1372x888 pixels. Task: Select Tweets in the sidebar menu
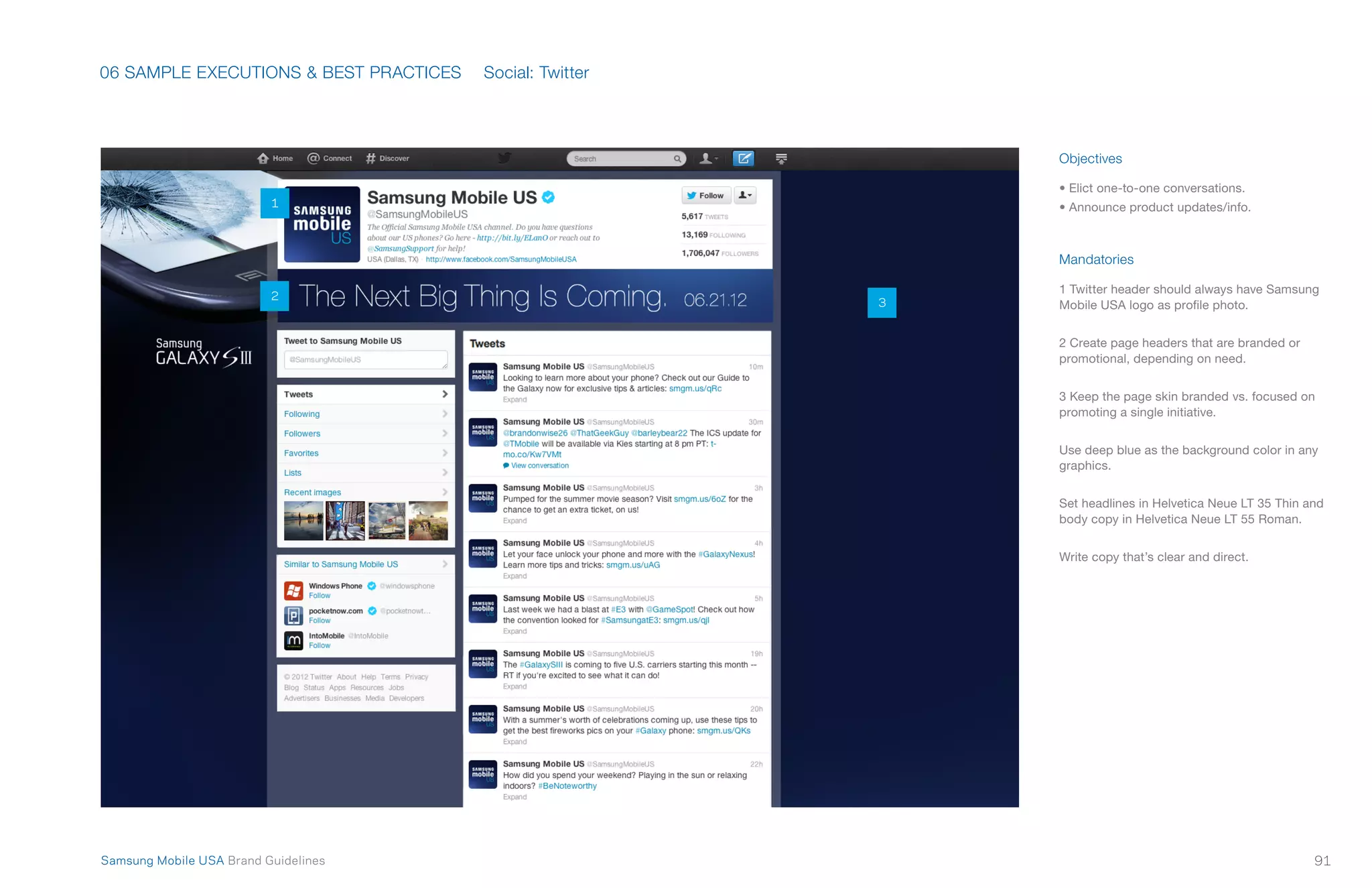(366, 395)
